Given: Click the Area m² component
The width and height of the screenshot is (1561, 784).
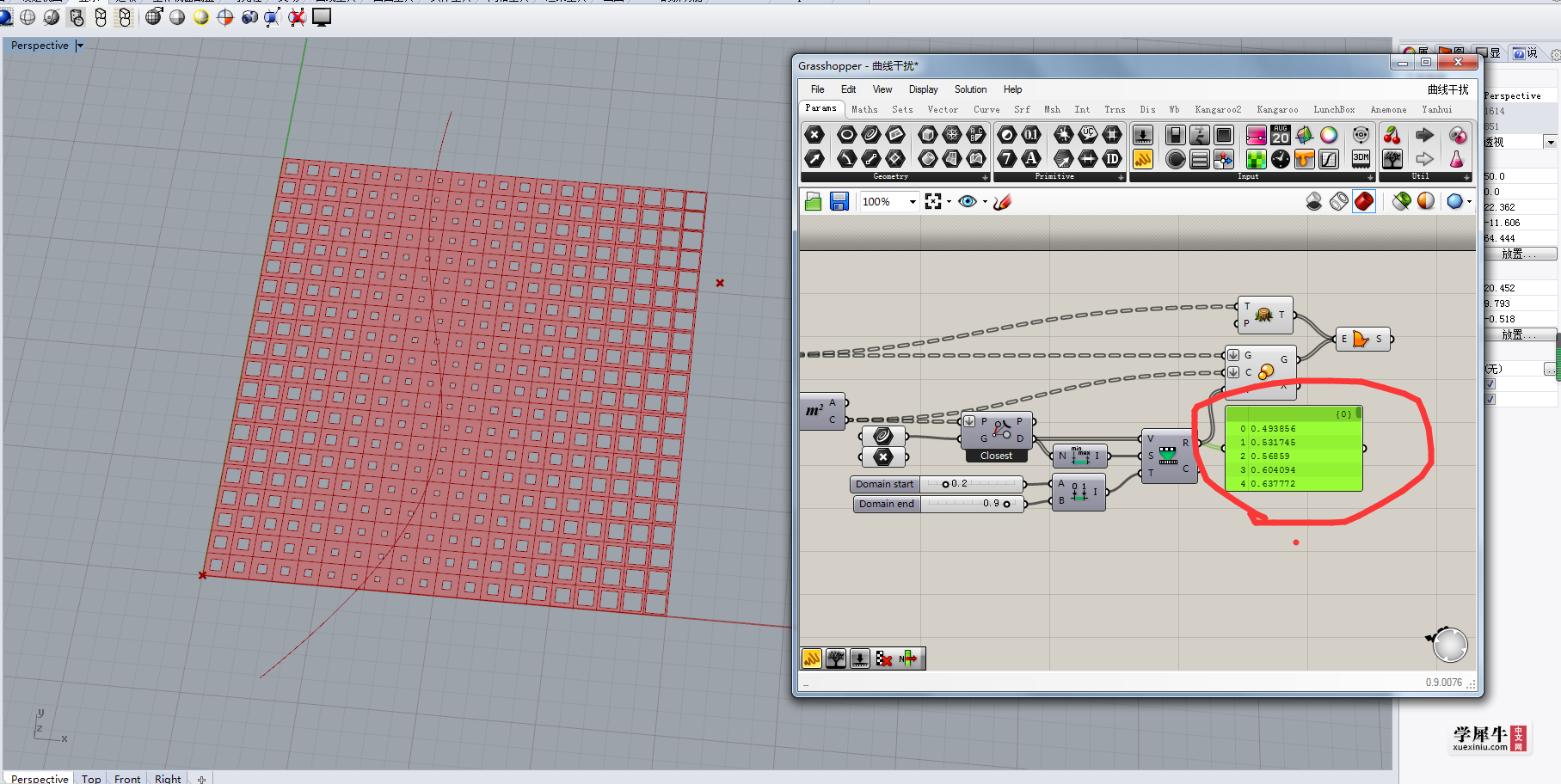Looking at the screenshot, I should point(822,411).
